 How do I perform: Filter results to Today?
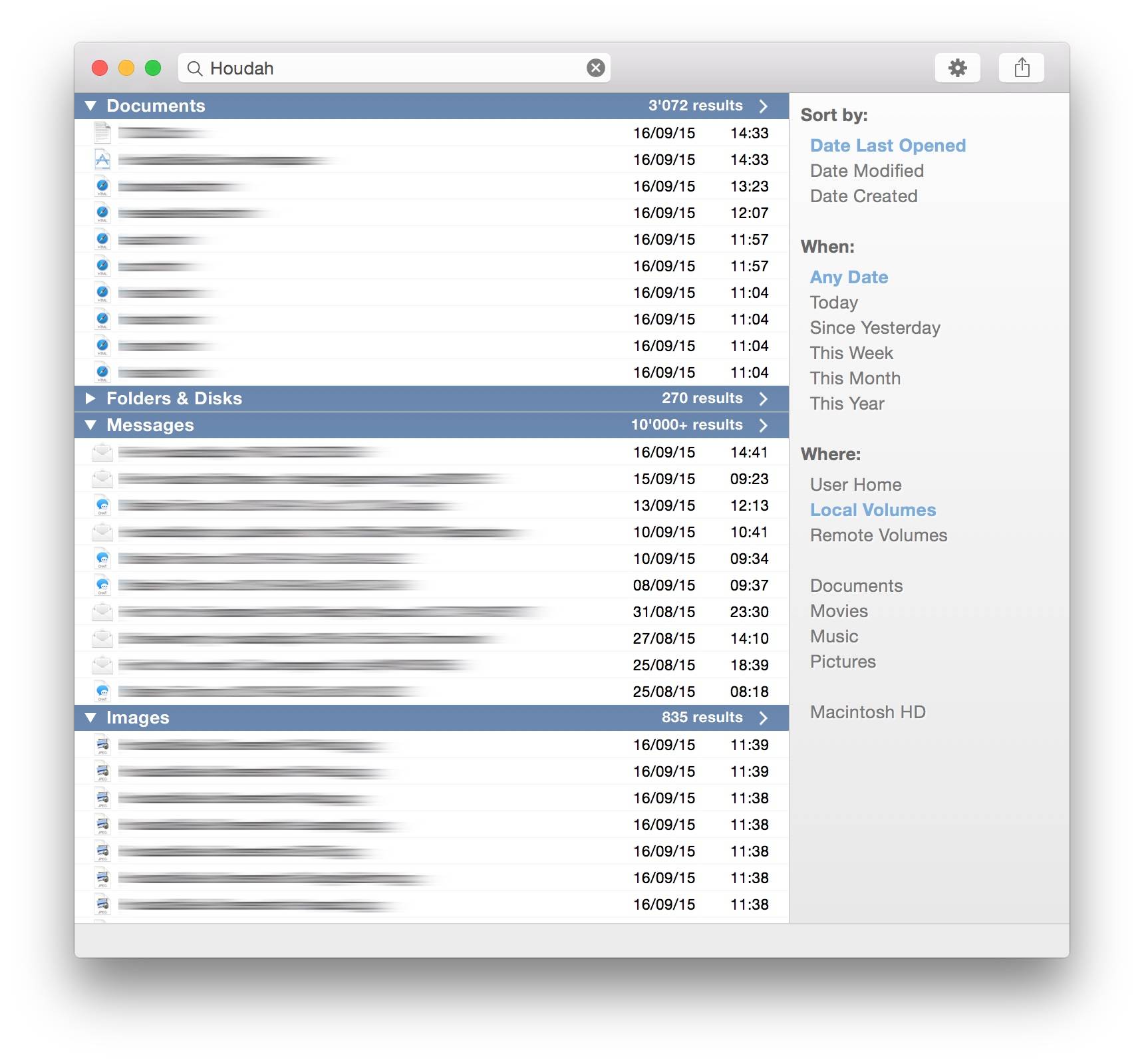[x=834, y=303]
